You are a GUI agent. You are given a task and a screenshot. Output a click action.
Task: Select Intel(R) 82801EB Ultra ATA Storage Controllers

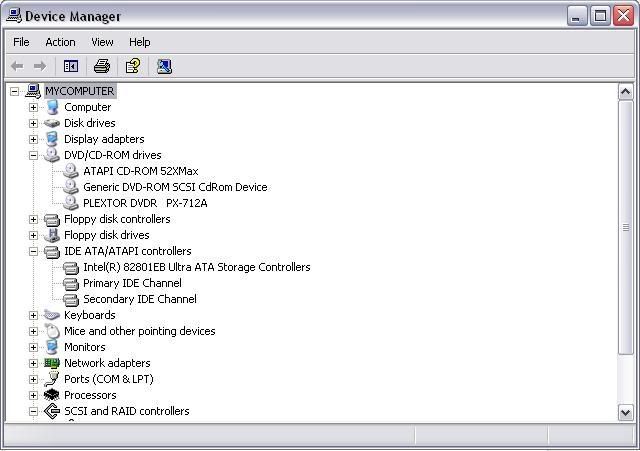(x=196, y=267)
